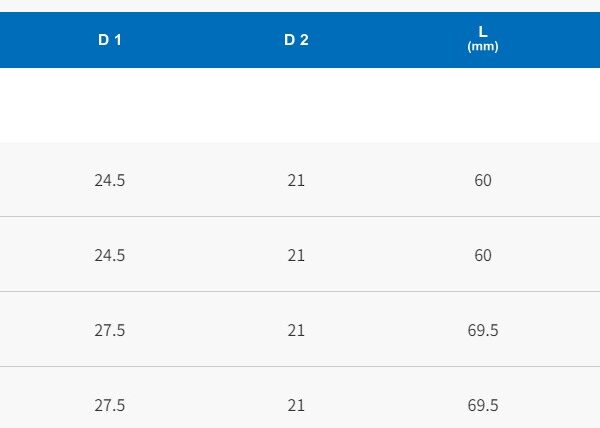
Task: Click blue header bar between D 1 and D 2
Action: pos(202,39)
